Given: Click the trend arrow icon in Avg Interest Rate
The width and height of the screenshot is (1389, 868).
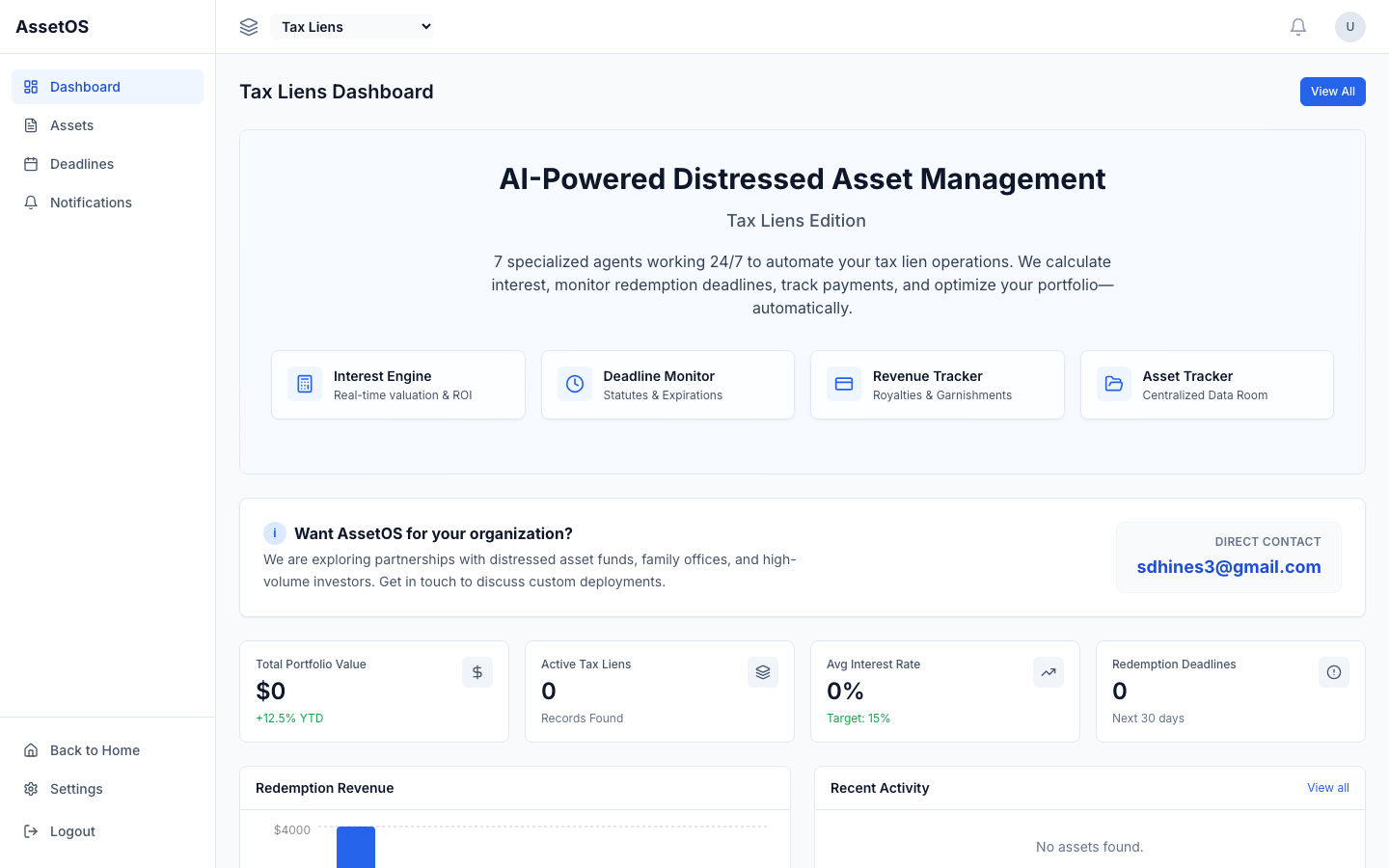Looking at the screenshot, I should 1049,672.
